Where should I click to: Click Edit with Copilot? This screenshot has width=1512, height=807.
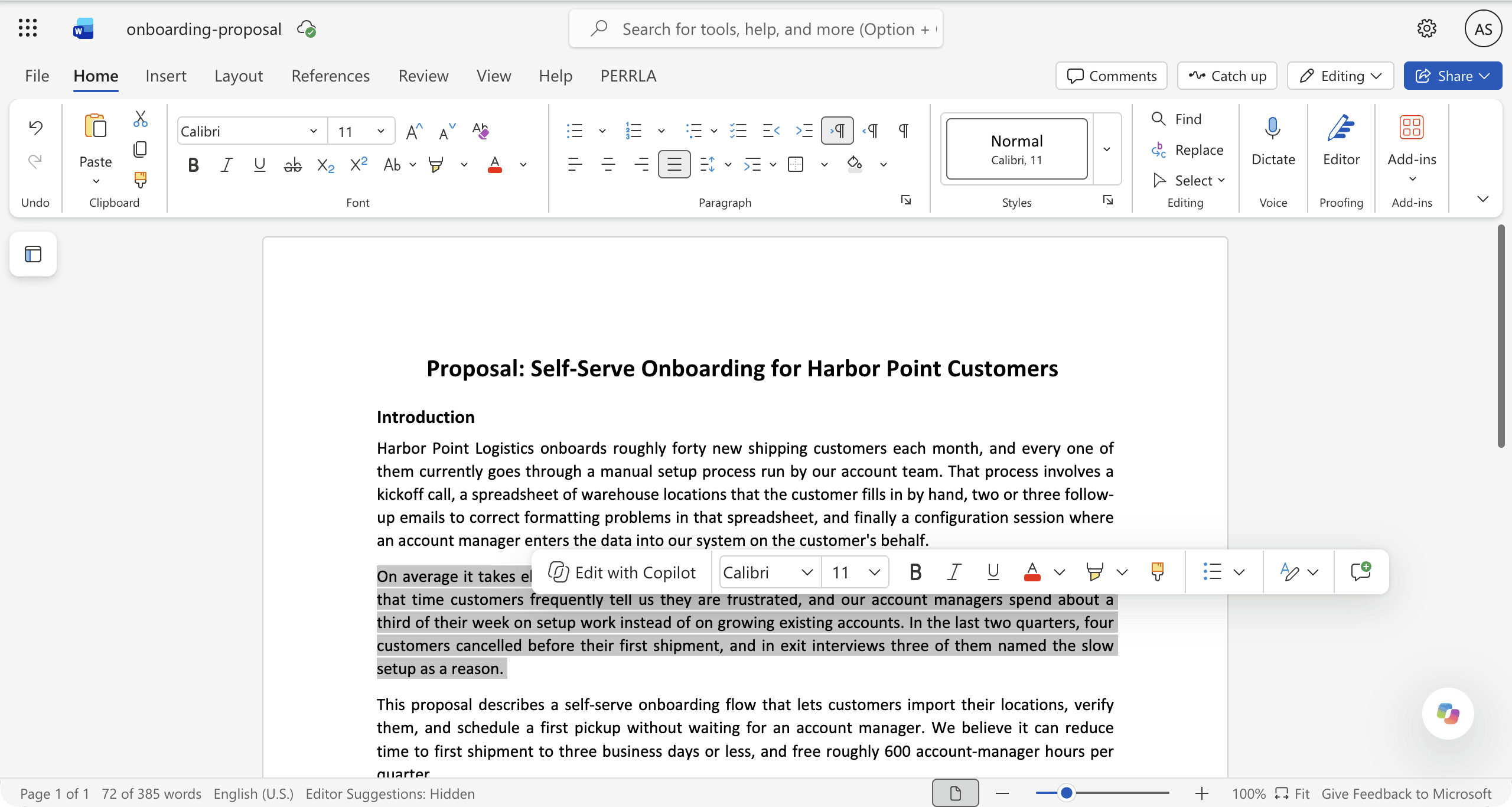click(x=622, y=572)
